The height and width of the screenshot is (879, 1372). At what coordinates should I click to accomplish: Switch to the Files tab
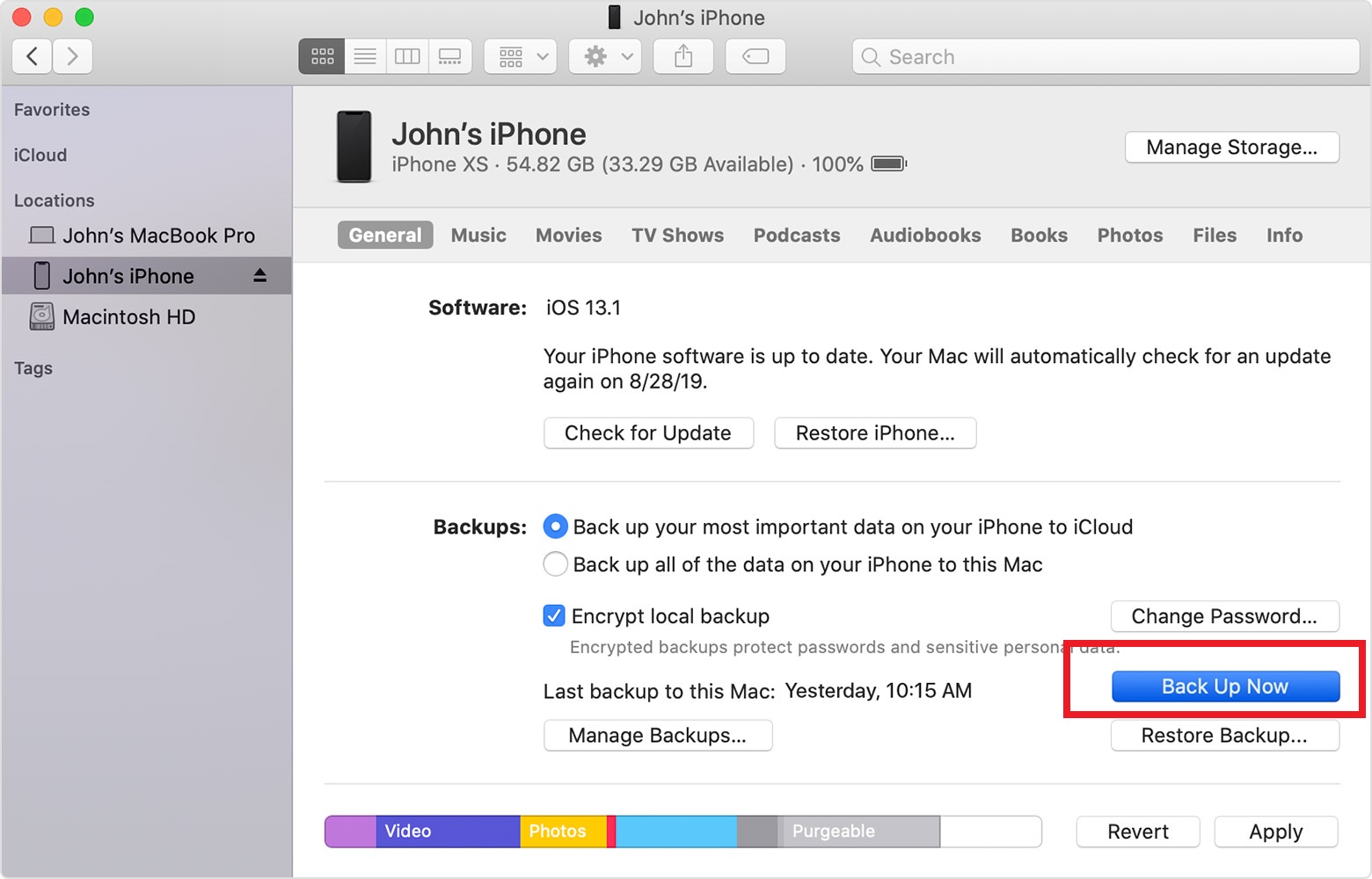(x=1215, y=235)
